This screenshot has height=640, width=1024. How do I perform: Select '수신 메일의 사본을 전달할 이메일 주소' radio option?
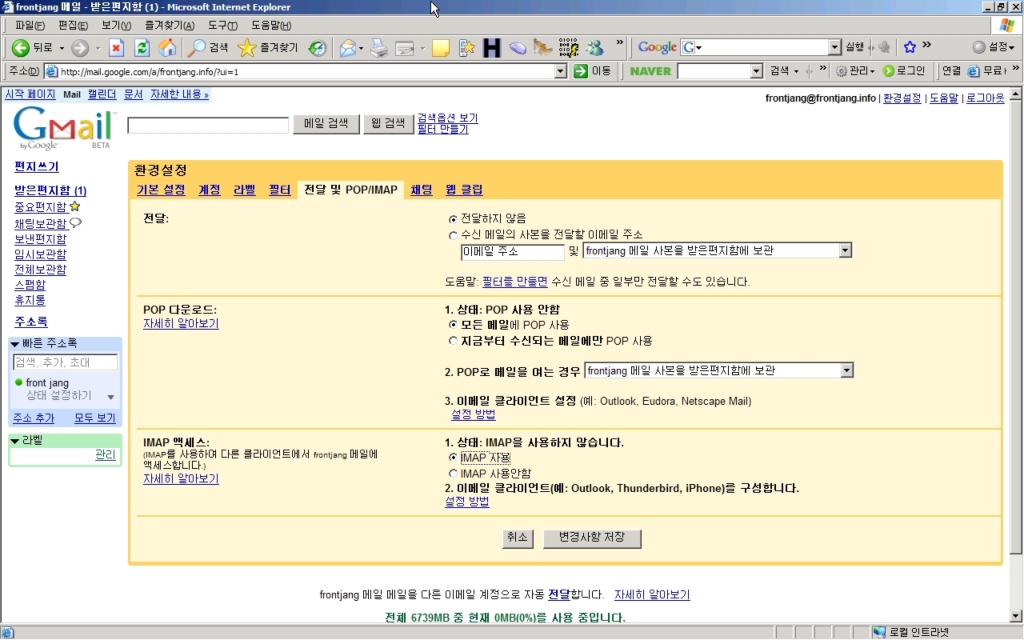(453, 235)
